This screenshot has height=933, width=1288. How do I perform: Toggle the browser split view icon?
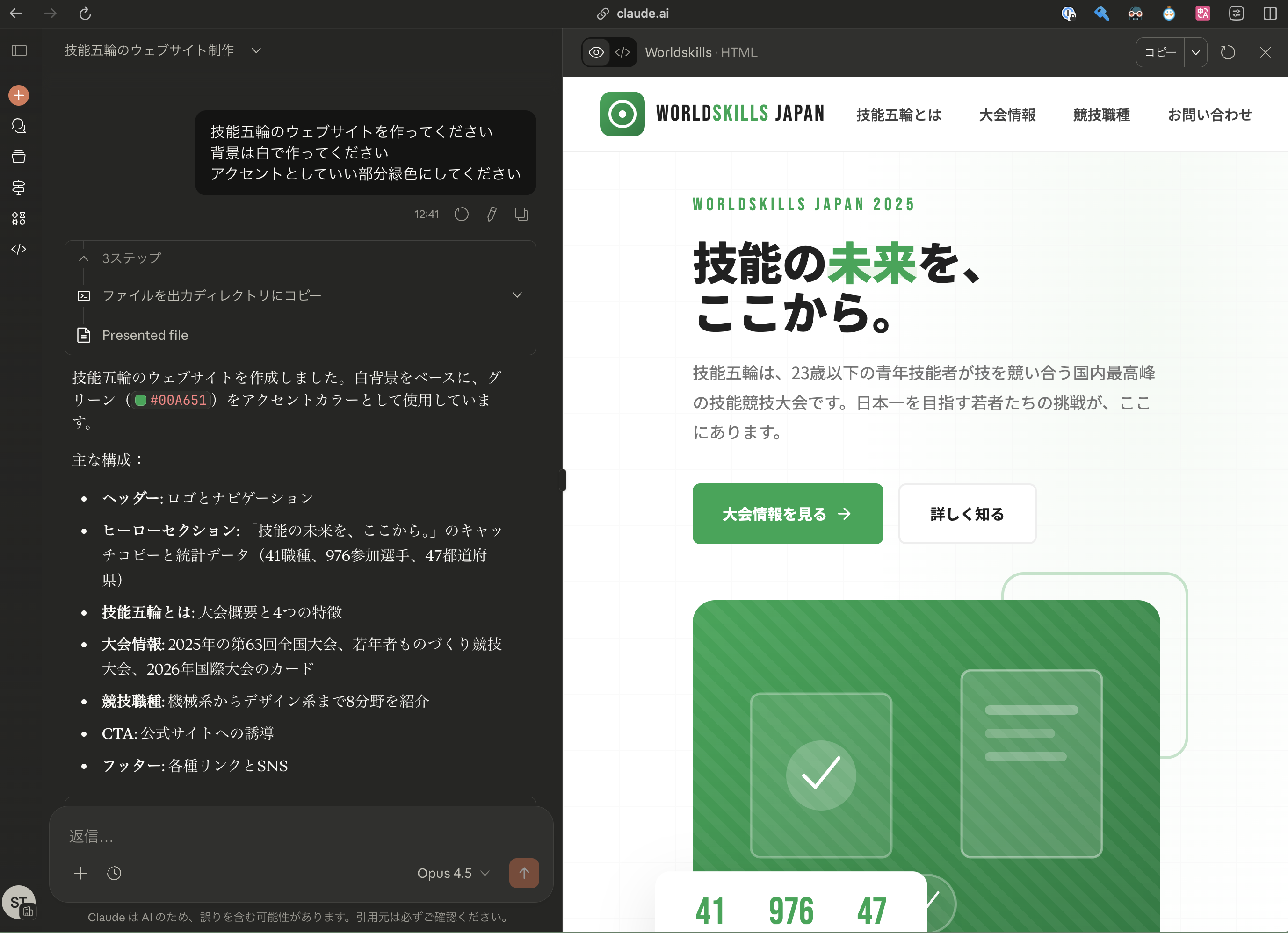tap(1270, 14)
